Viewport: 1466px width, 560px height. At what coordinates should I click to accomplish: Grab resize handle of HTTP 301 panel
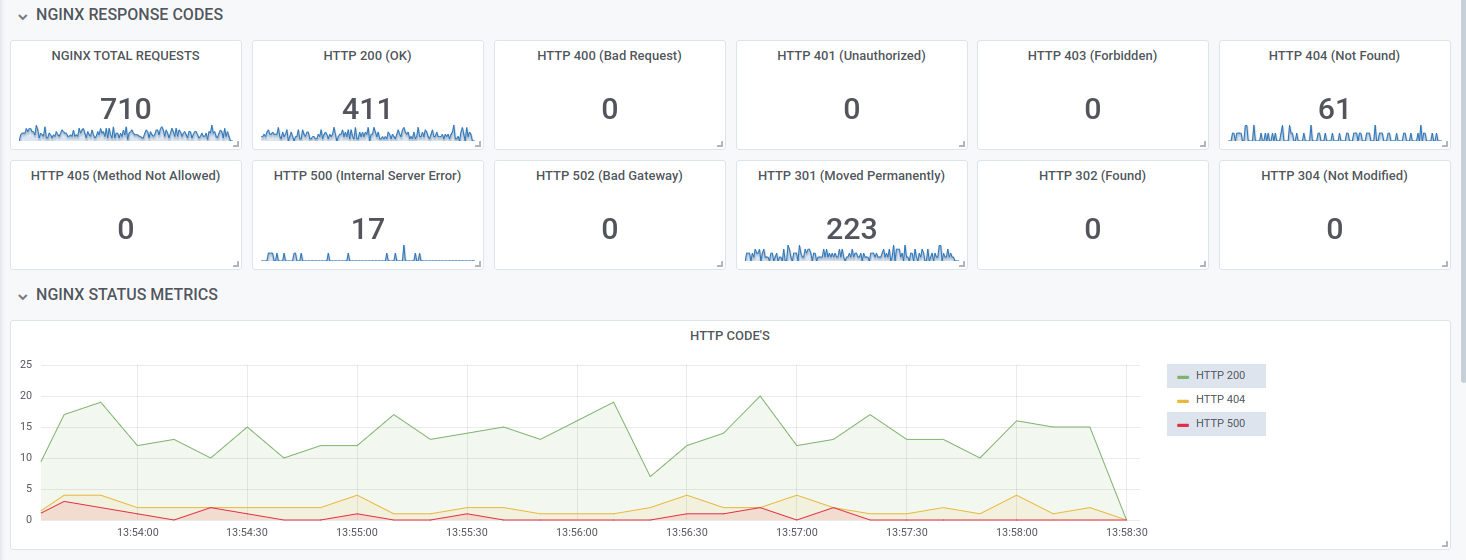pos(962,264)
